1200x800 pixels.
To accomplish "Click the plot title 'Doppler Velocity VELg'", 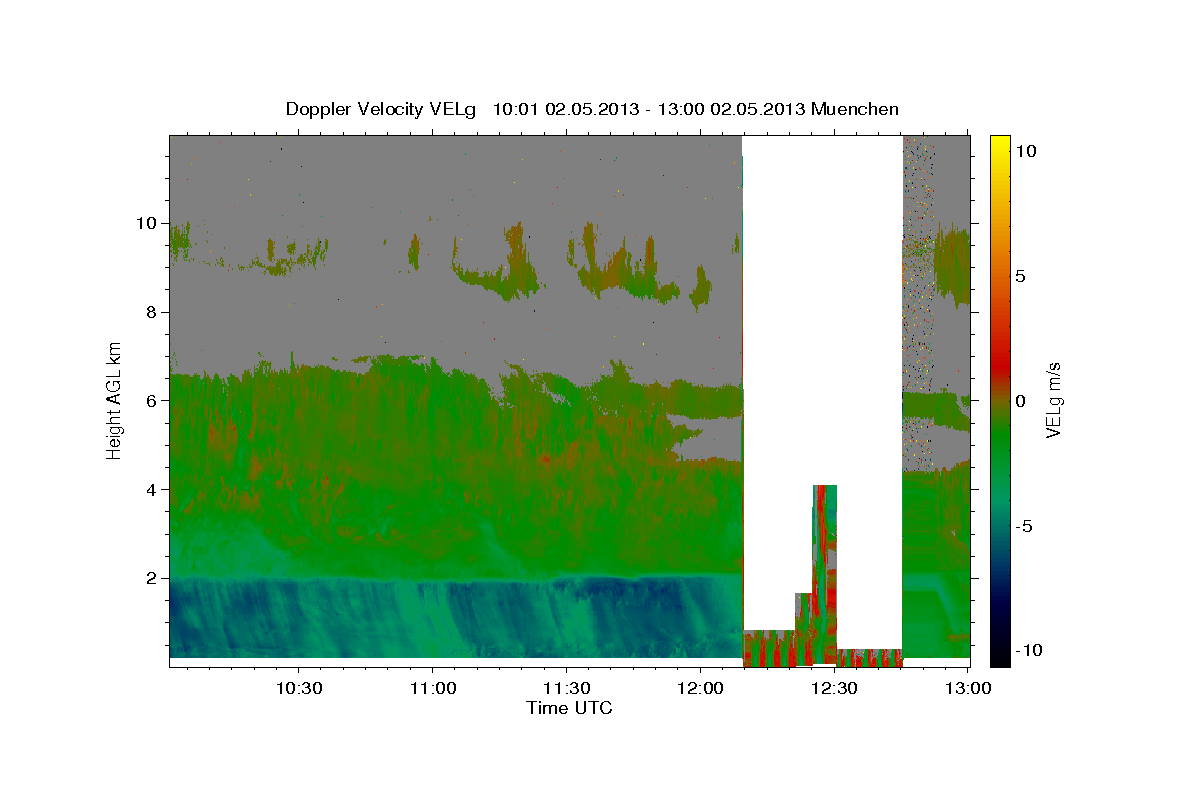I will (x=381, y=109).
